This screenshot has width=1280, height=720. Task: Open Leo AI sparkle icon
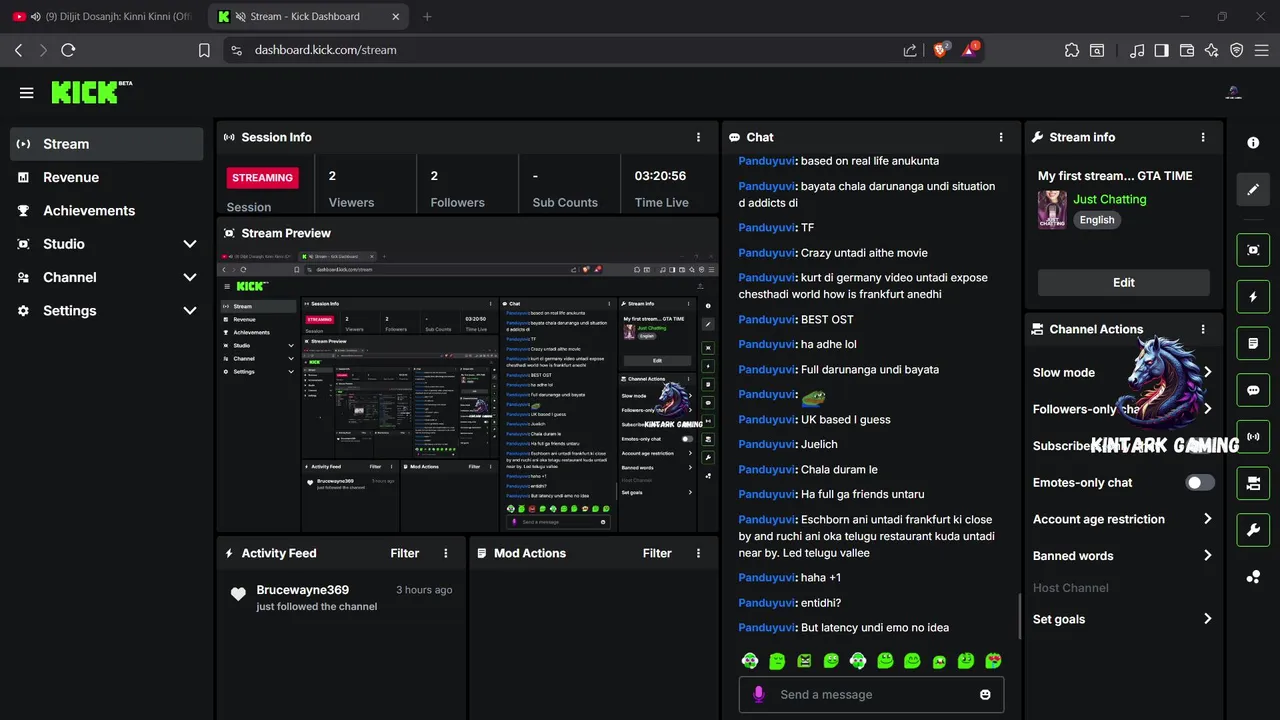pos(1212,50)
